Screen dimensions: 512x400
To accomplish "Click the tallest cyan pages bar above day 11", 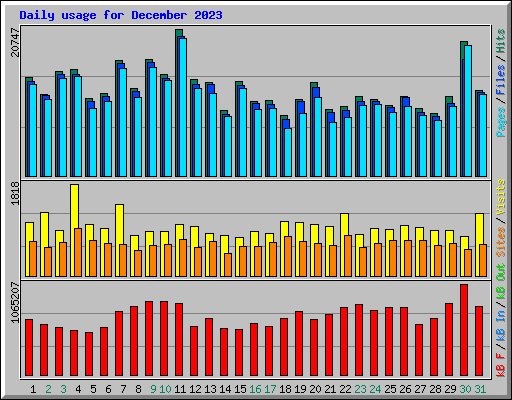I will coord(183,107).
